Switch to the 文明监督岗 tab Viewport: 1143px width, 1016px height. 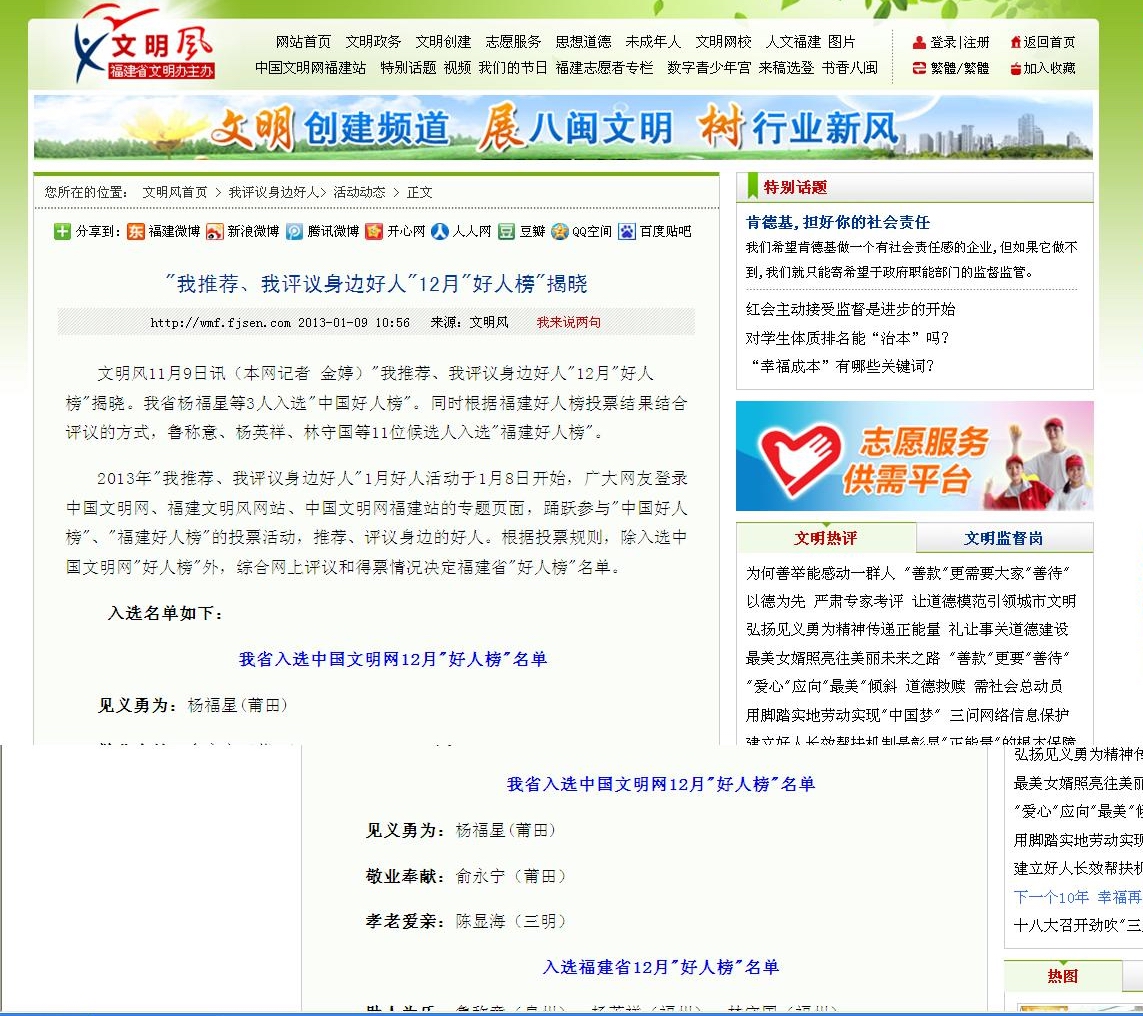(1003, 538)
